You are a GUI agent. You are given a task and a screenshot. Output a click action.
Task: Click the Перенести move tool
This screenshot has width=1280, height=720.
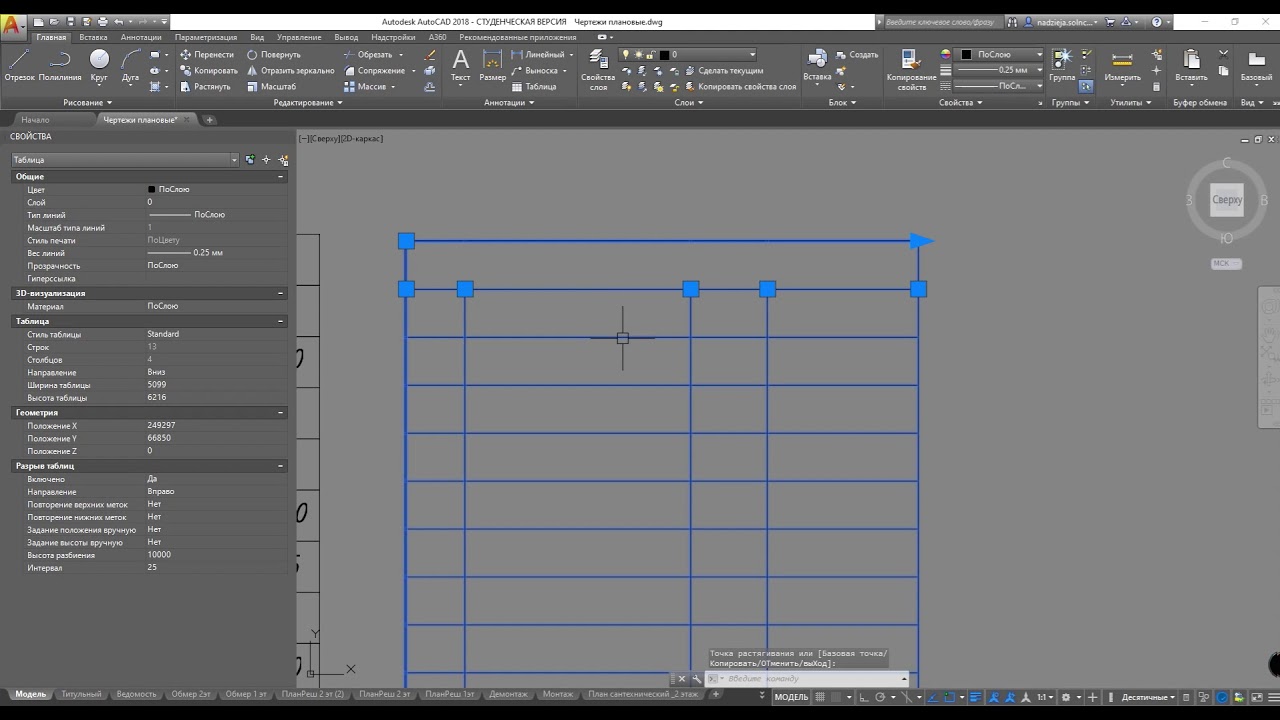(207, 55)
